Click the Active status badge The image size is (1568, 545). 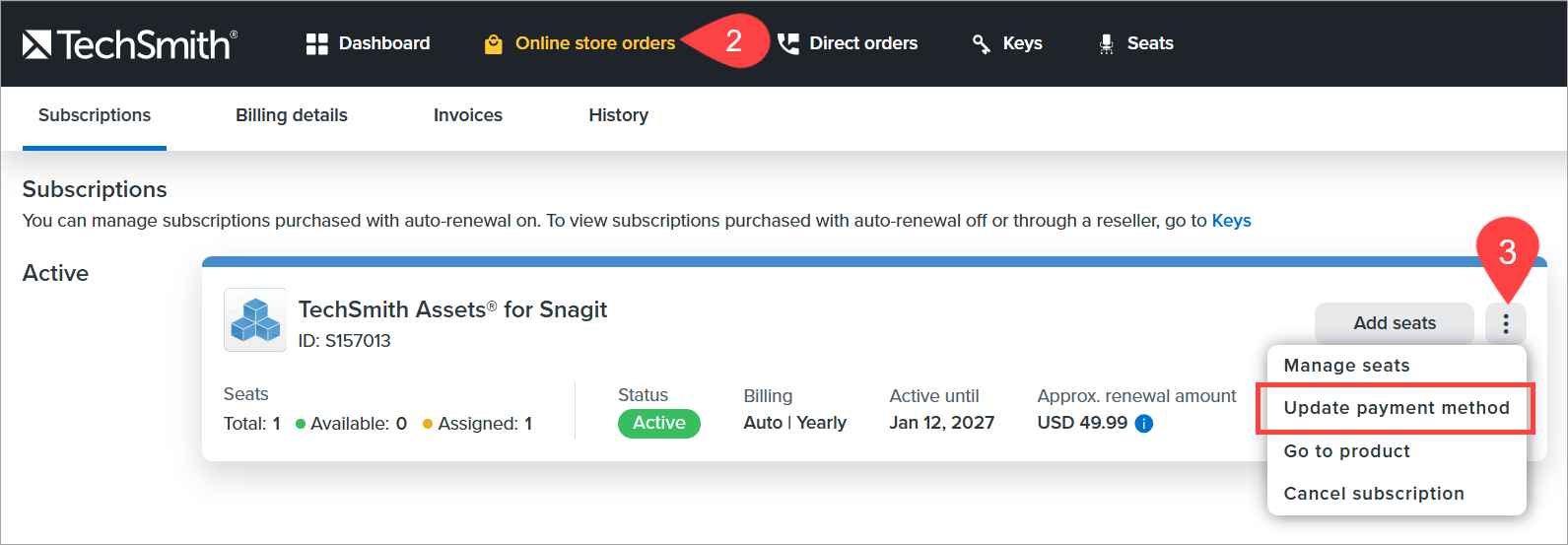tap(659, 423)
